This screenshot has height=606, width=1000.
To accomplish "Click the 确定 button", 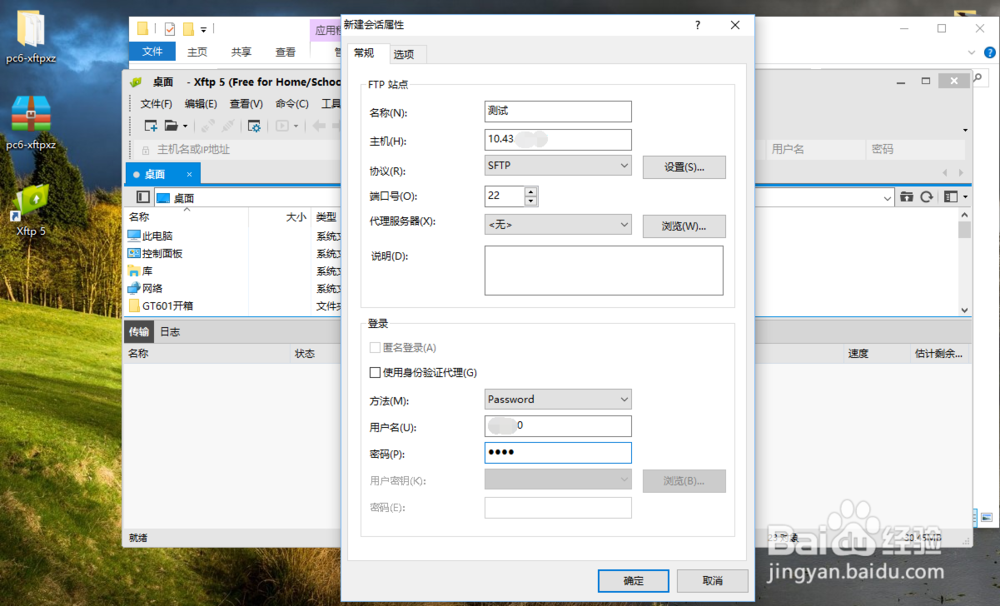I will tap(633, 580).
